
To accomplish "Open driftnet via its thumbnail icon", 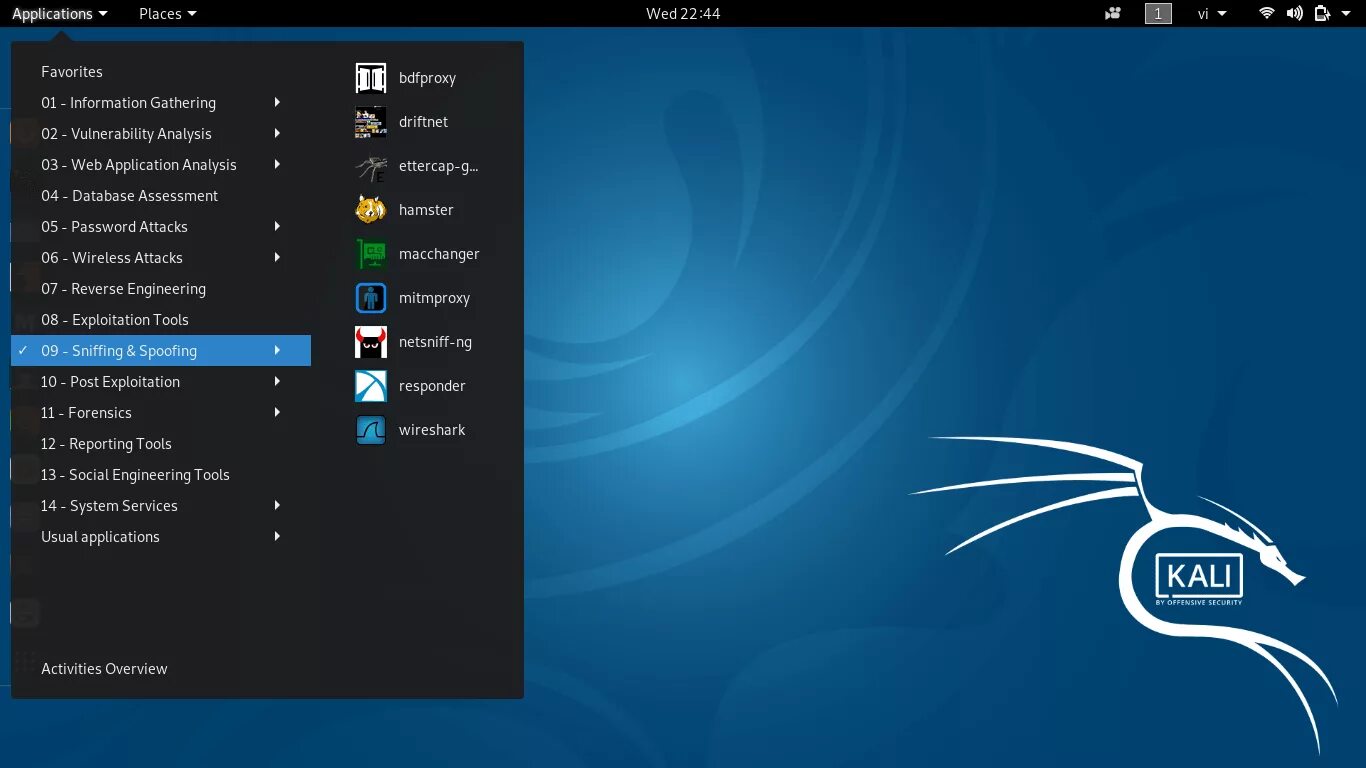I will (x=371, y=122).
